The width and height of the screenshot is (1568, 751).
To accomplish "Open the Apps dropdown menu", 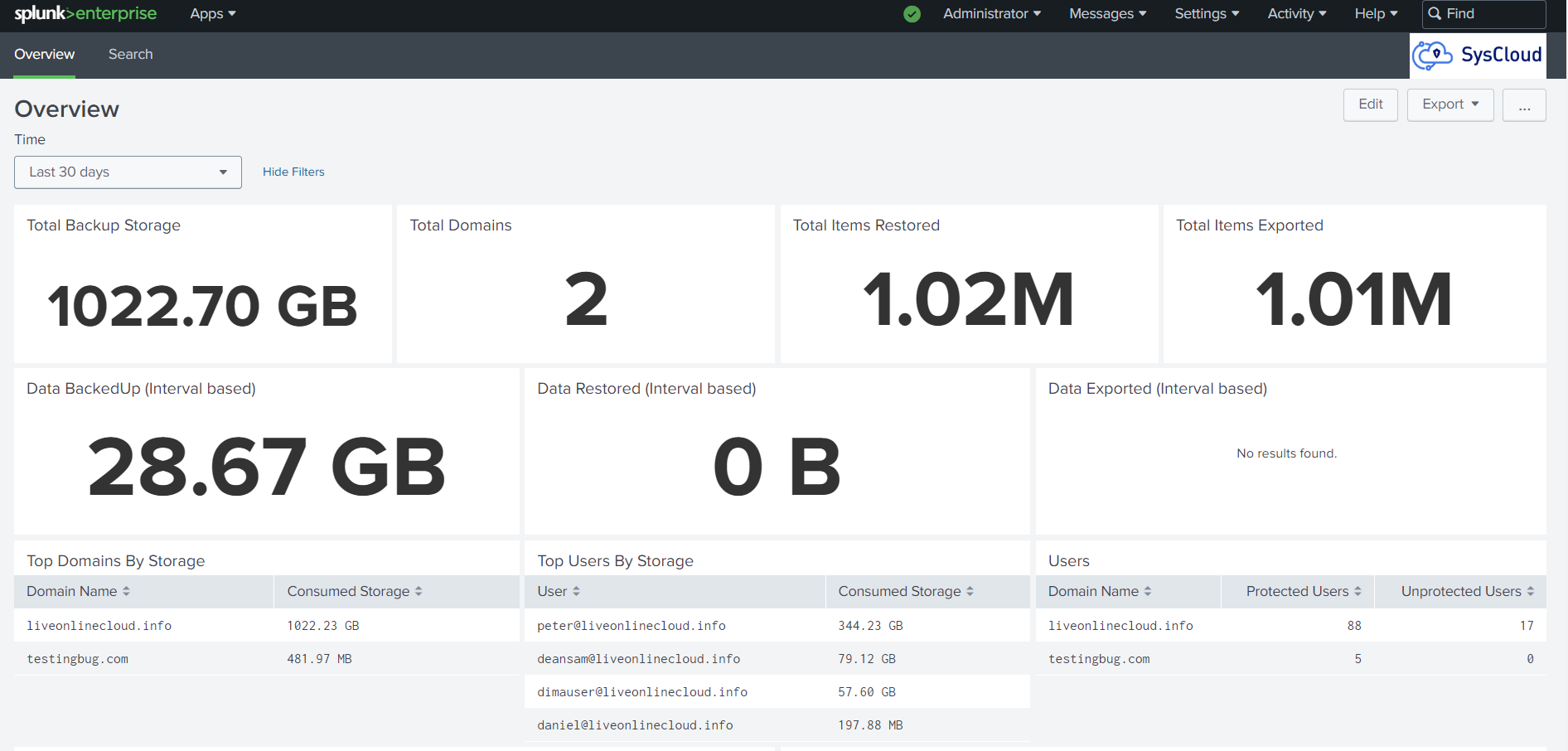I will tap(213, 14).
